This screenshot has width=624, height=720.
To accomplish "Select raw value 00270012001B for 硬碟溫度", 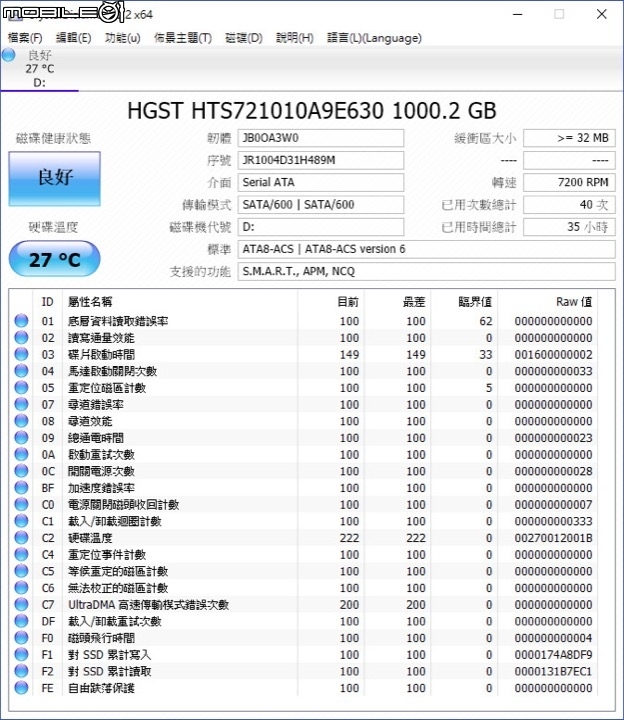I will [553, 538].
